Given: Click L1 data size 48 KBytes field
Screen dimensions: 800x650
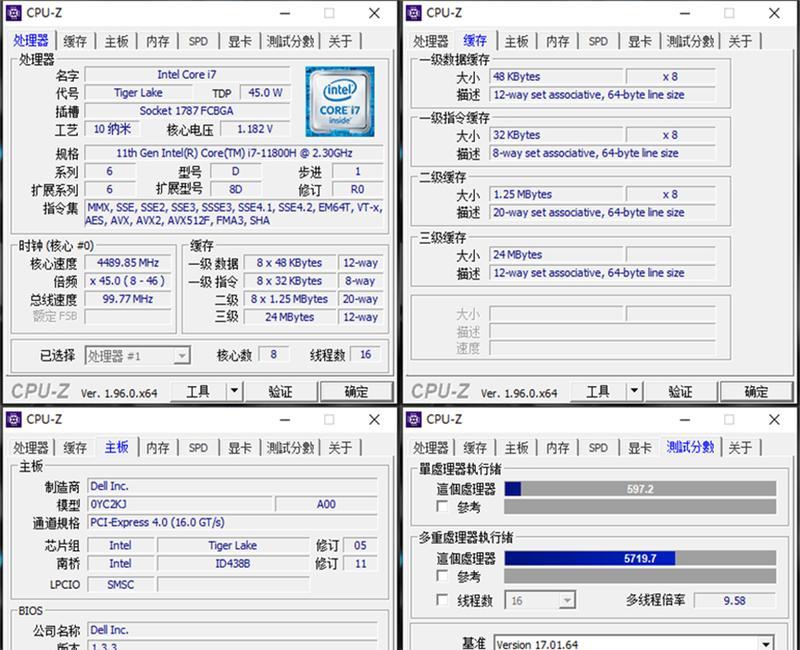Looking at the screenshot, I should [x=556, y=77].
